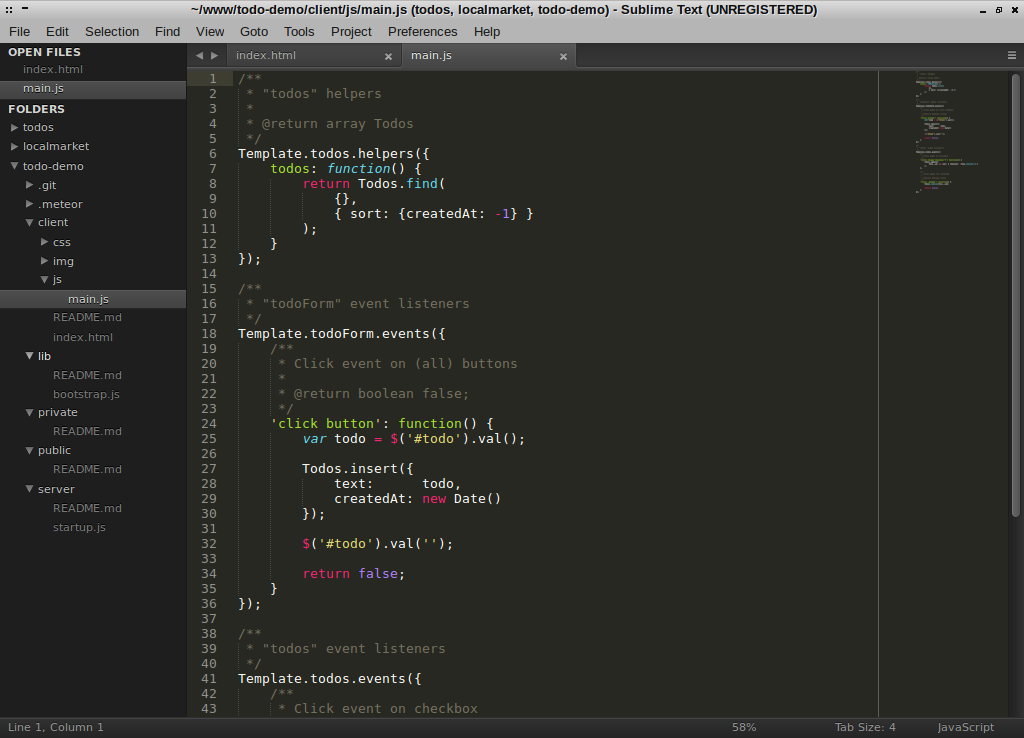This screenshot has height=738, width=1024.
Task: Expand the .meteor folder
Action: pyautogui.click(x=29, y=204)
